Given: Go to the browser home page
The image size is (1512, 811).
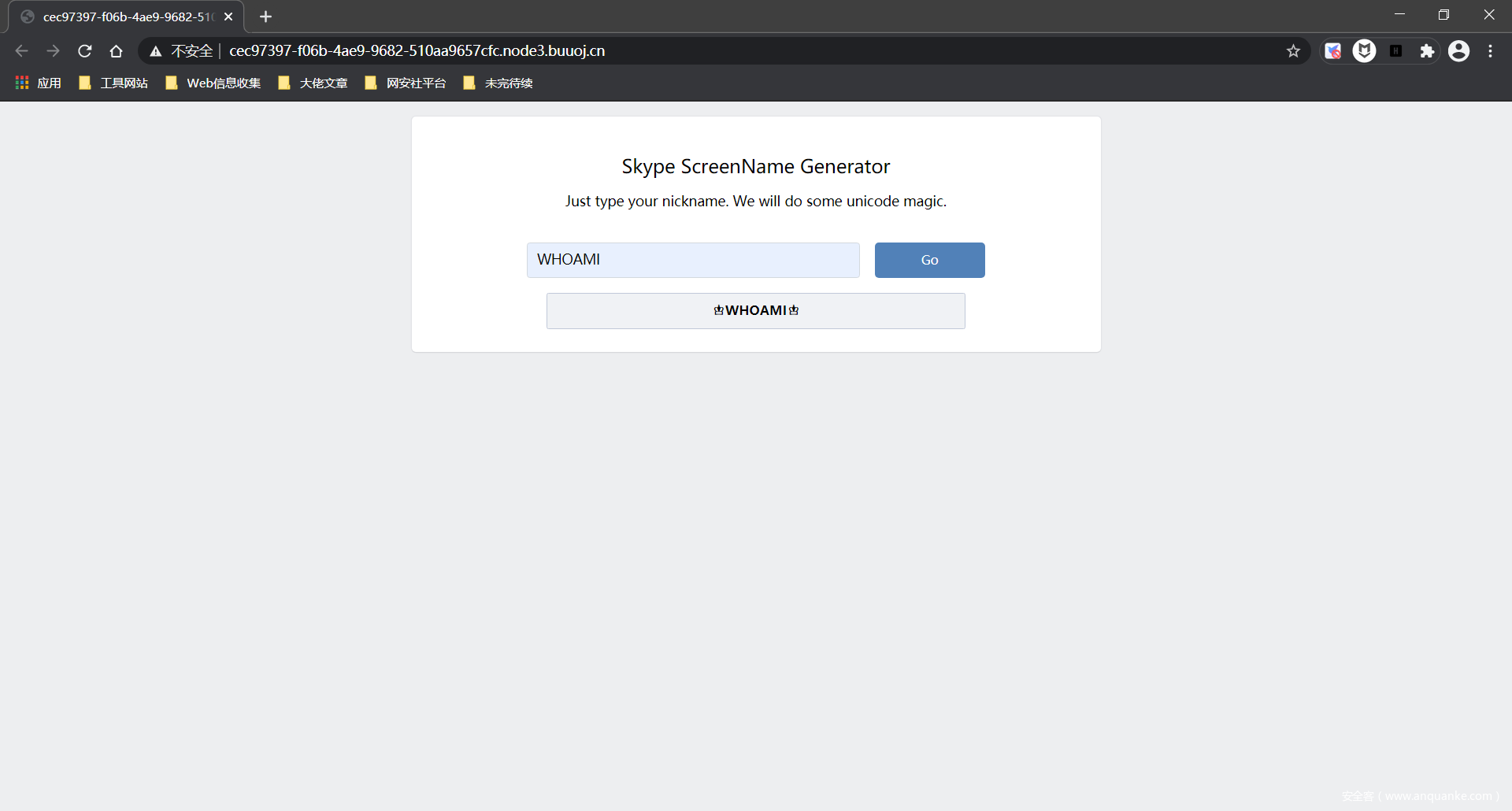Looking at the screenshot, I should pos(116,51).
